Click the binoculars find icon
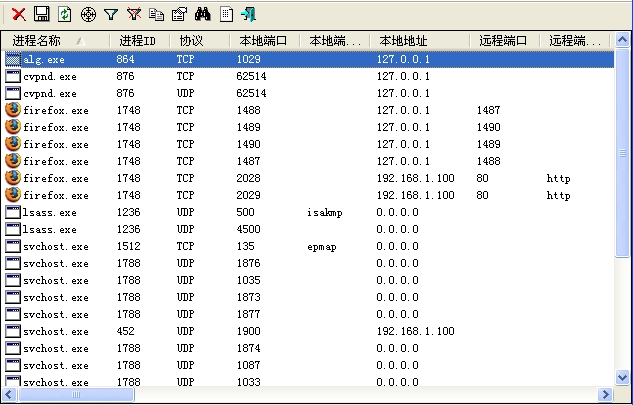This screenshot has width=633, height=405. 202,14
